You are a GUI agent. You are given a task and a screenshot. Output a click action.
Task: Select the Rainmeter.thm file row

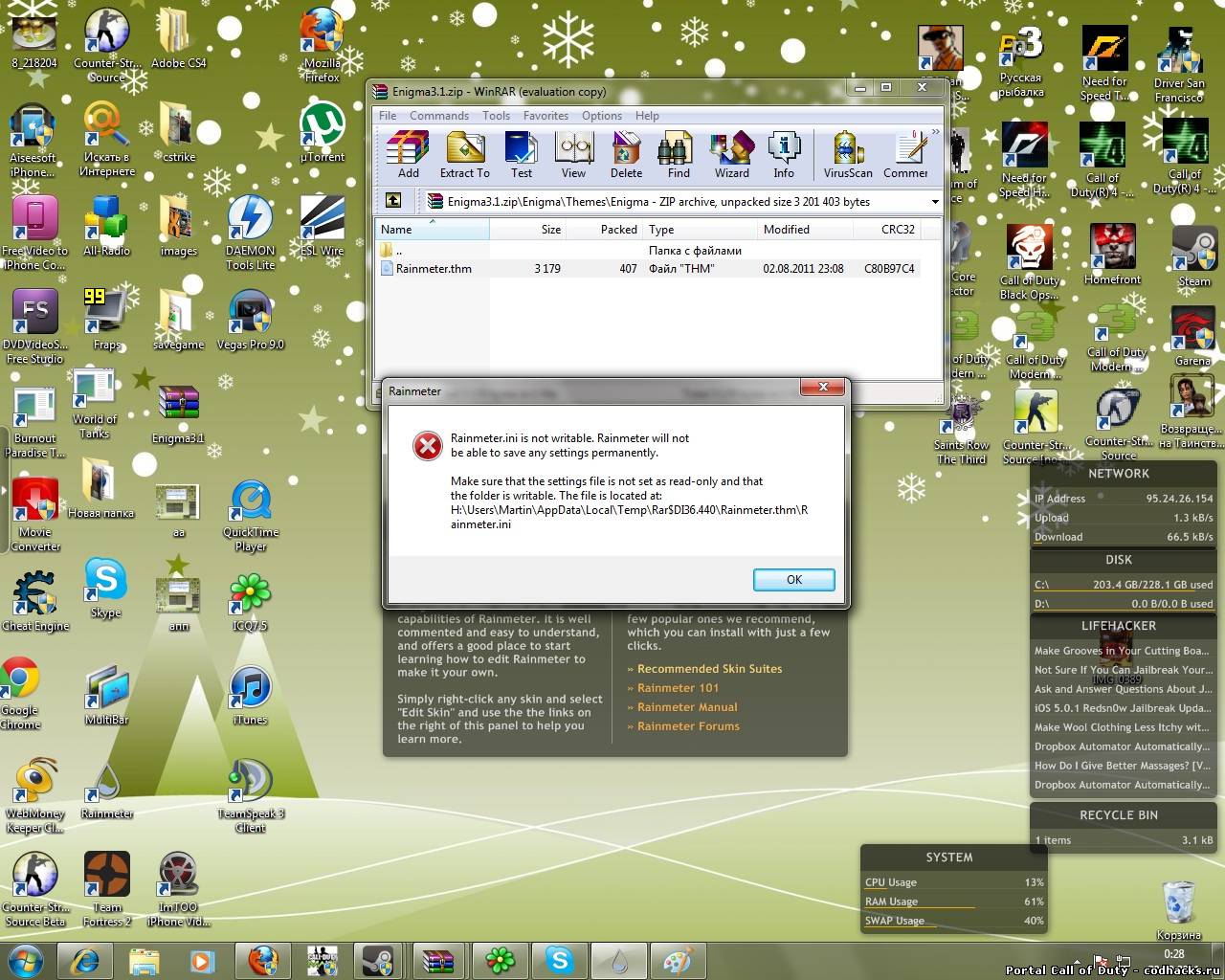pyautogui.click(x=648, y=269)
